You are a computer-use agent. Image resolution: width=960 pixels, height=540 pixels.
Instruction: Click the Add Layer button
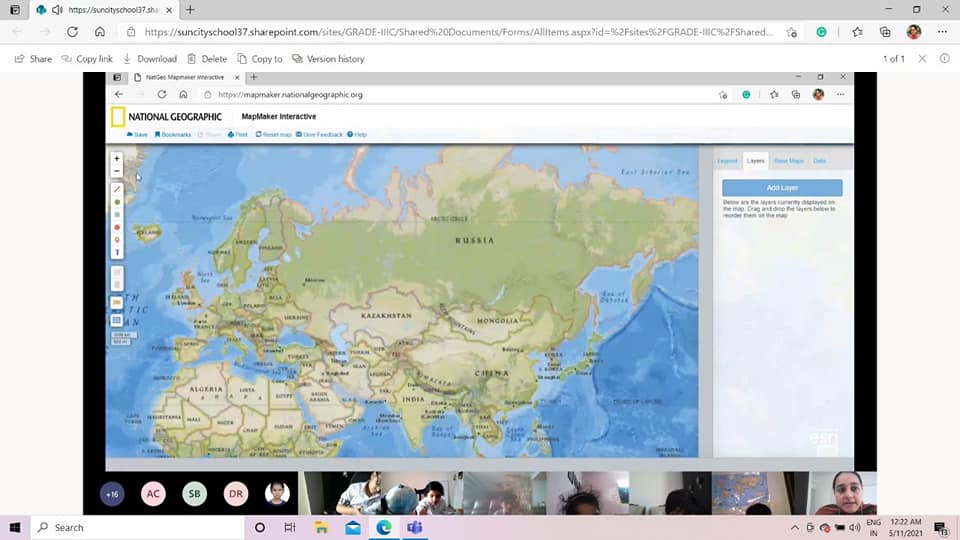click(x=782, y=188)
